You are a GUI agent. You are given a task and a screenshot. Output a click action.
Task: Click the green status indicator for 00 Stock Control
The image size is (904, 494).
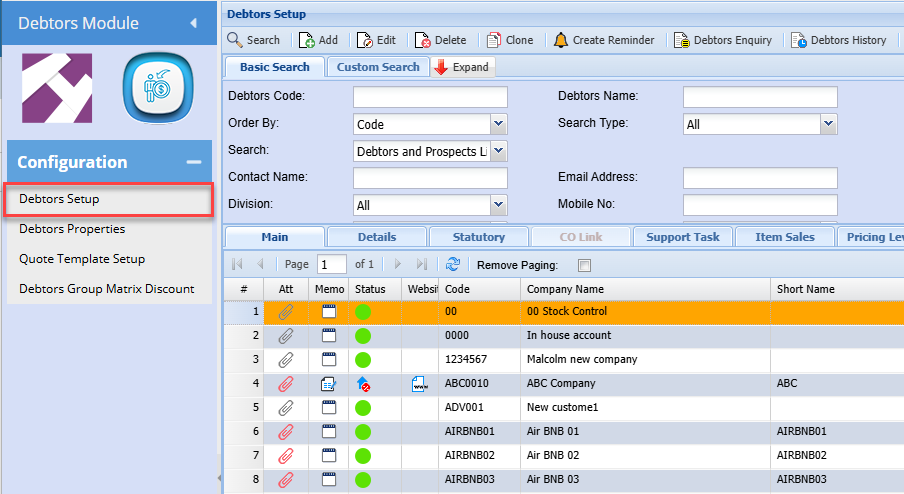pyautogui.click(x=362, y=311)
